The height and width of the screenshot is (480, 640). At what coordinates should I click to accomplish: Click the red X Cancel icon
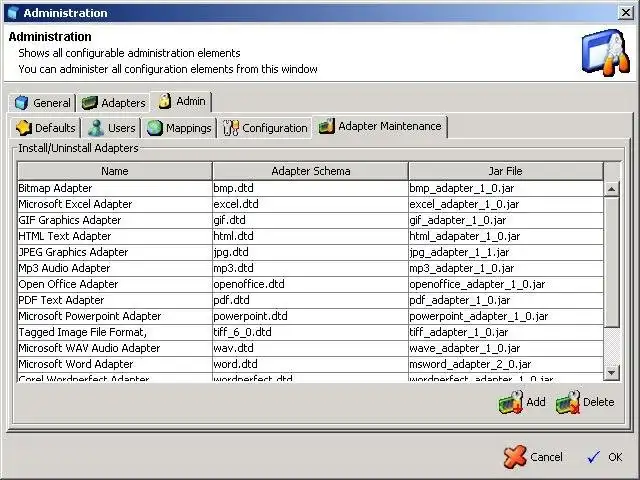[515, 456]
